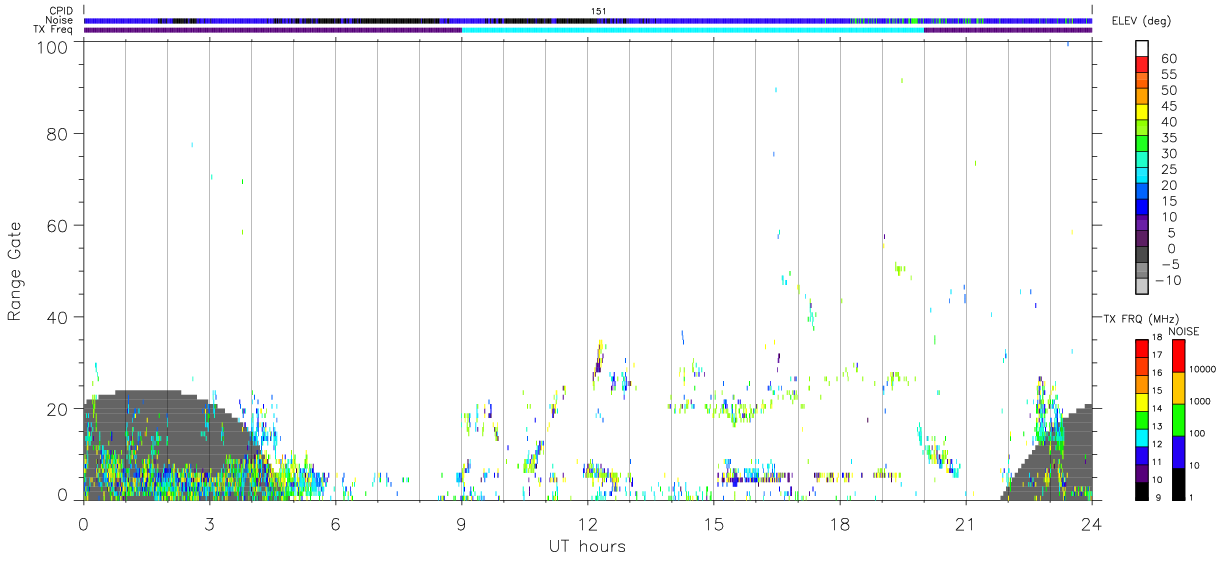Click the TX Freq row label
Viewport: 1228px width, 567px height.
point(54,30)
